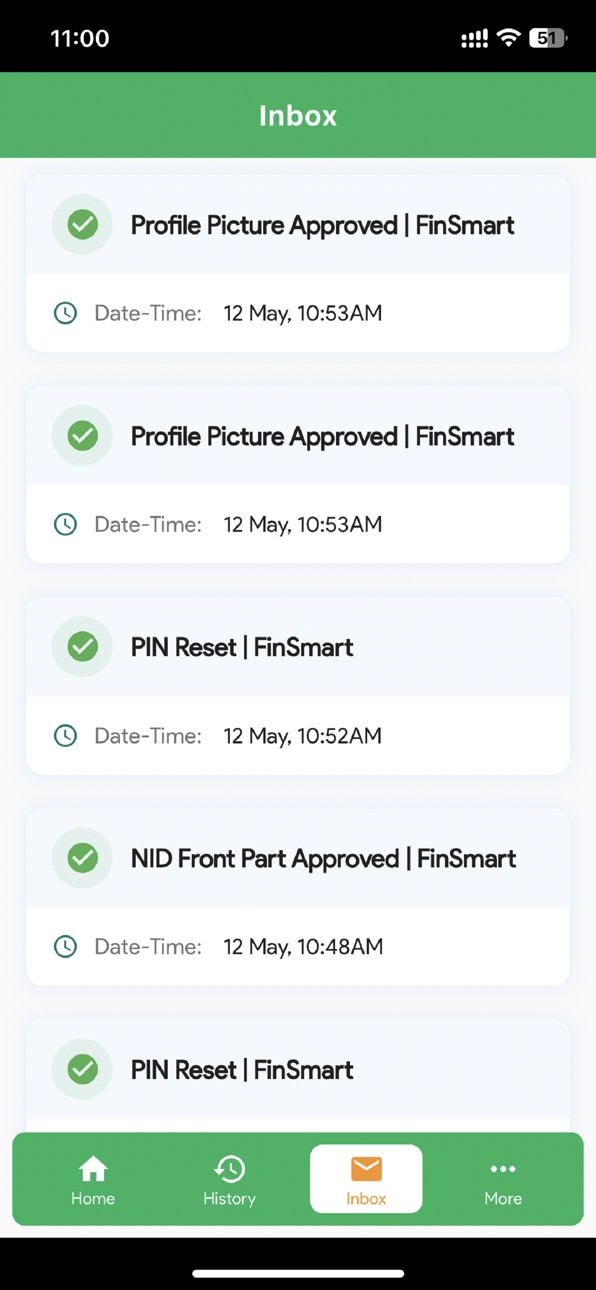Open the Home tab

pos(93,1180)
